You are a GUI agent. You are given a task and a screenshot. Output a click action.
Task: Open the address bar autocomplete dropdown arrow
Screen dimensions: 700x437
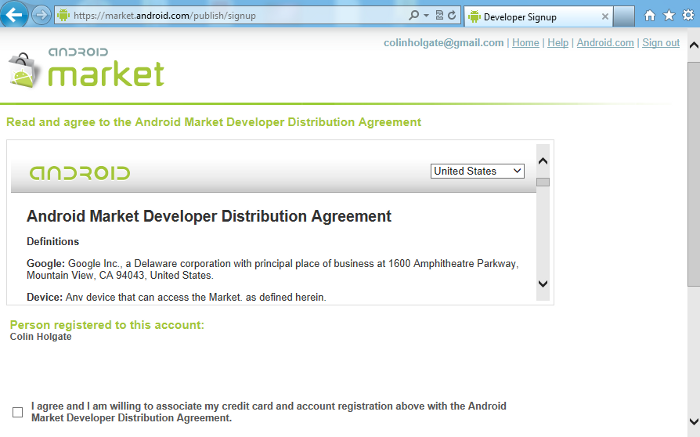426,16
